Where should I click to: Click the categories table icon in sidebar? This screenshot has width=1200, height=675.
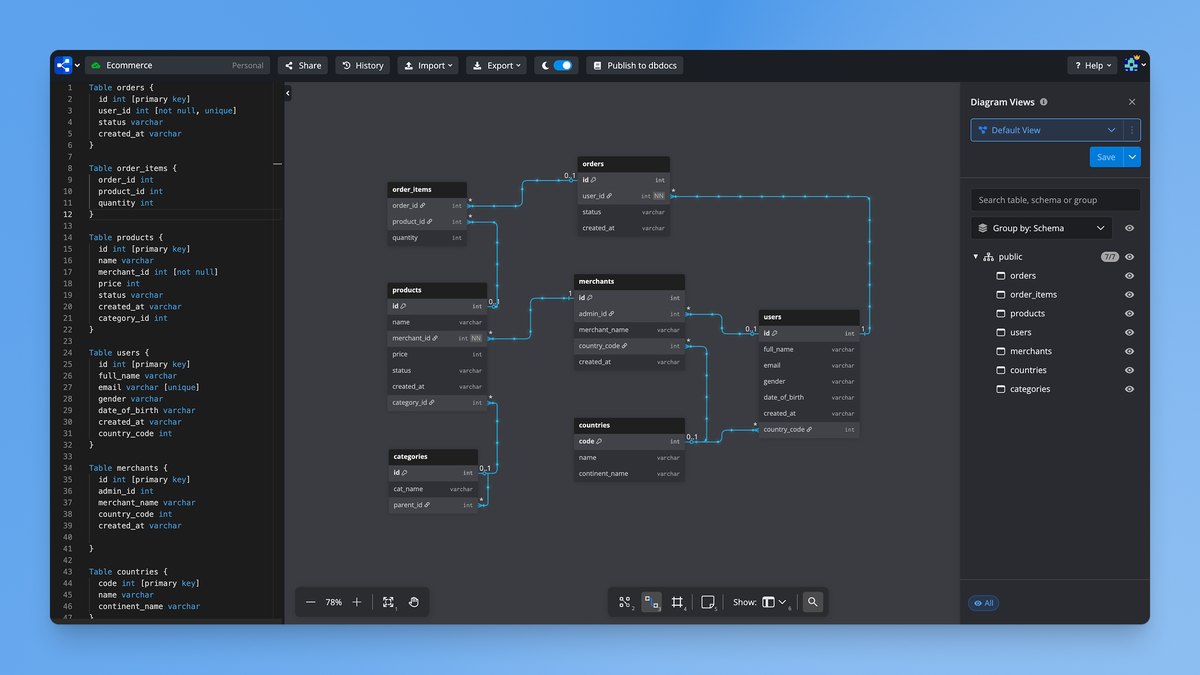pos(1001,389)
